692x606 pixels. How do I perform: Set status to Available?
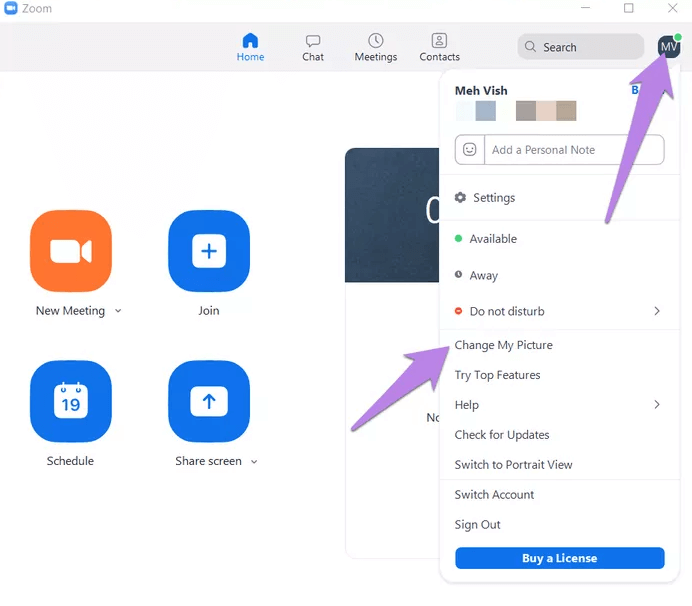click(x=493, y=239)
